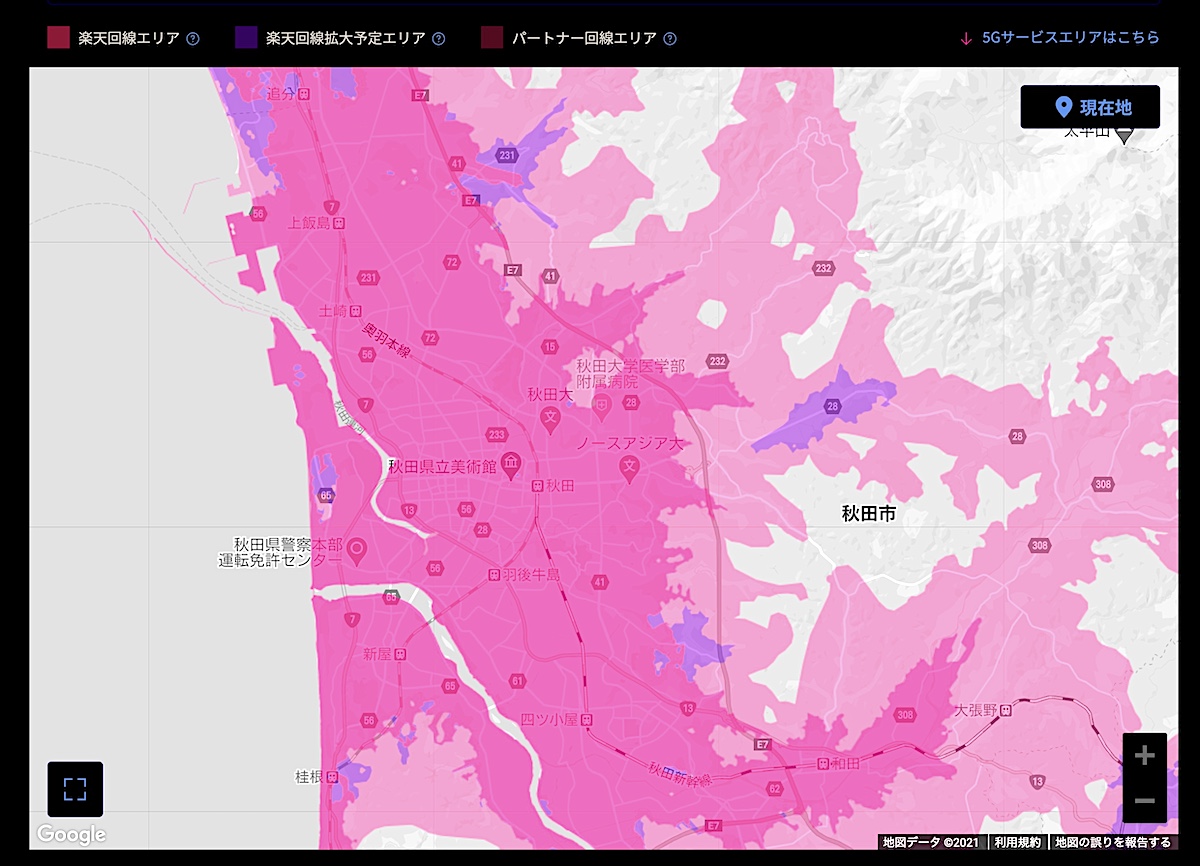Viewport: 1200px width, 866px height.
Task: Zoom in with the plus button
Action: [1145, 755]
